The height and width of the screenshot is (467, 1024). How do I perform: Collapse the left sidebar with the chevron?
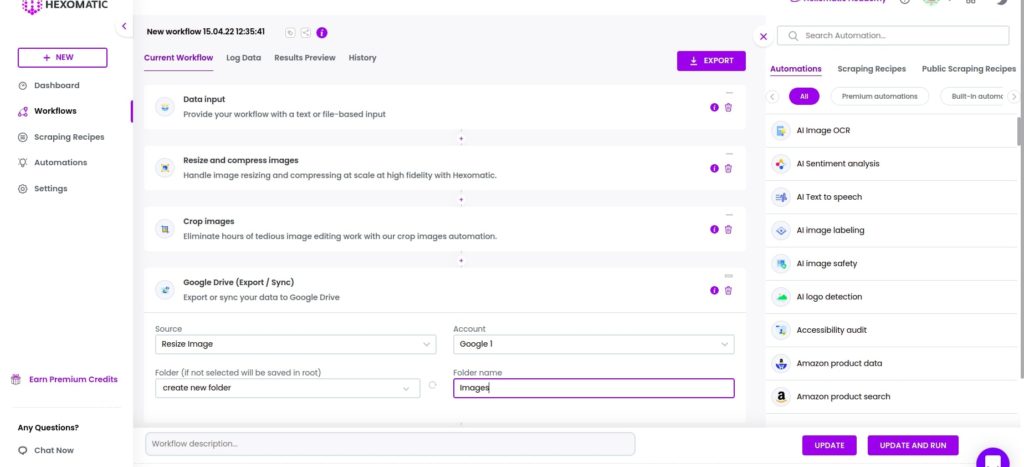(124, 26)
